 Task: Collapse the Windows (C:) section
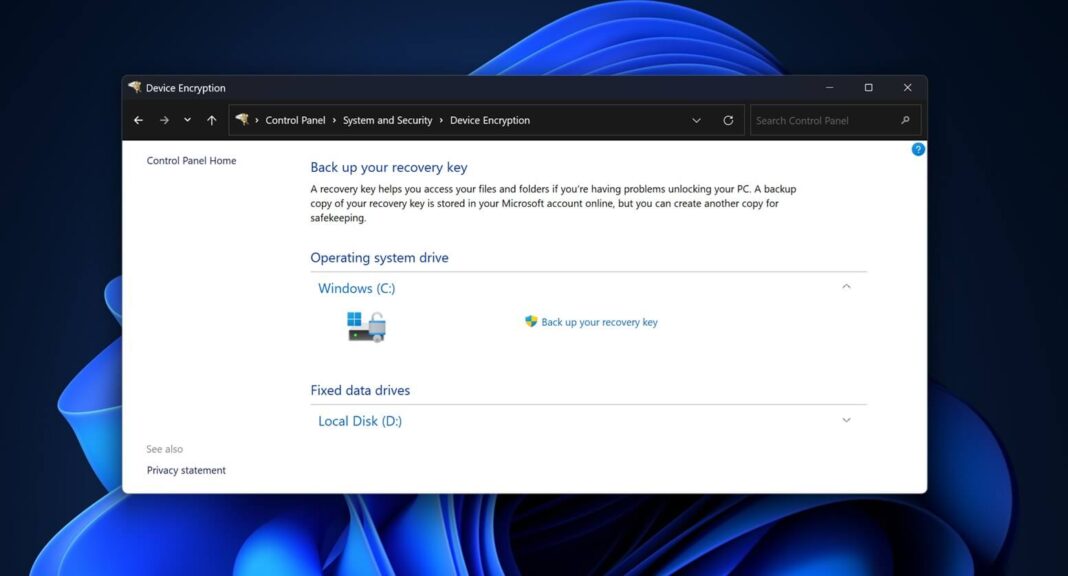(x=846, y=286)
